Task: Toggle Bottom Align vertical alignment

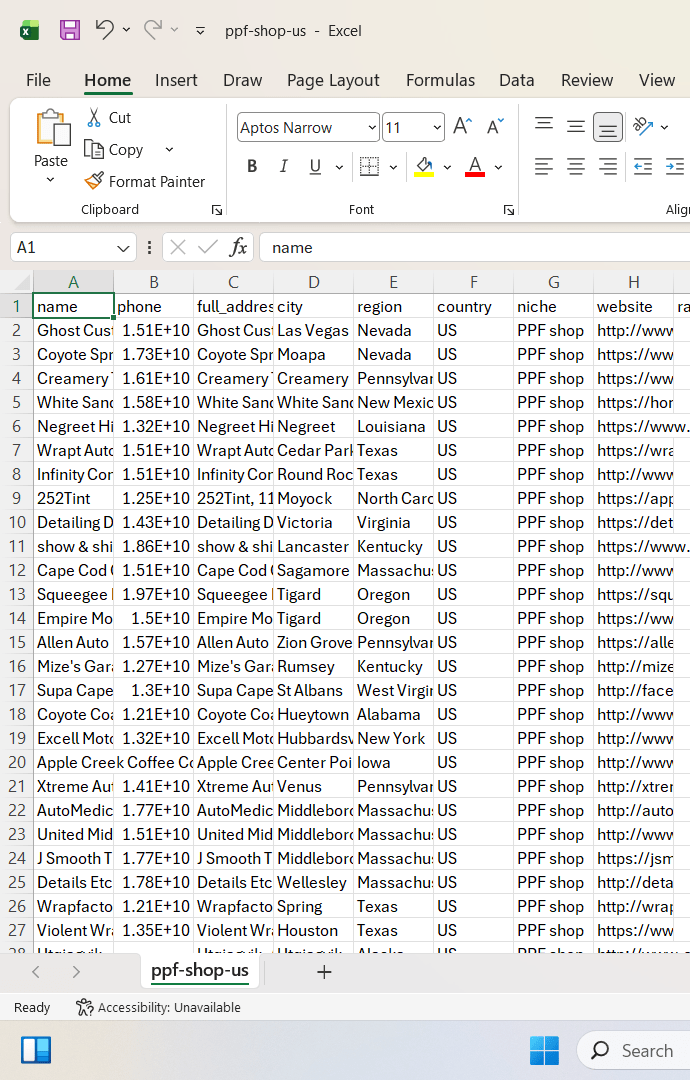Action: 607,127
